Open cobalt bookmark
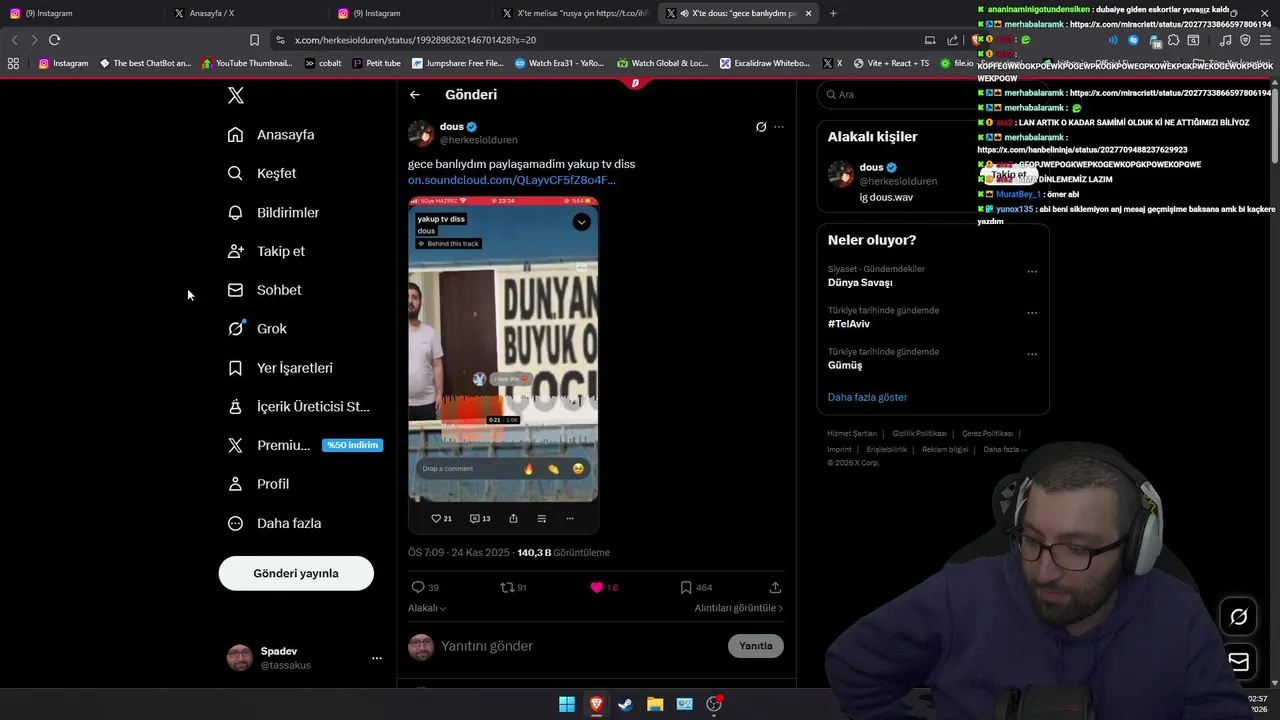This screenshot has width=1280, height=720. (323, 63)
